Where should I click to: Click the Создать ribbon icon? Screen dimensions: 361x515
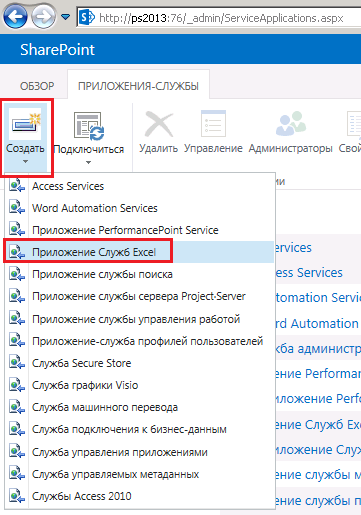(x=25, y=124)
